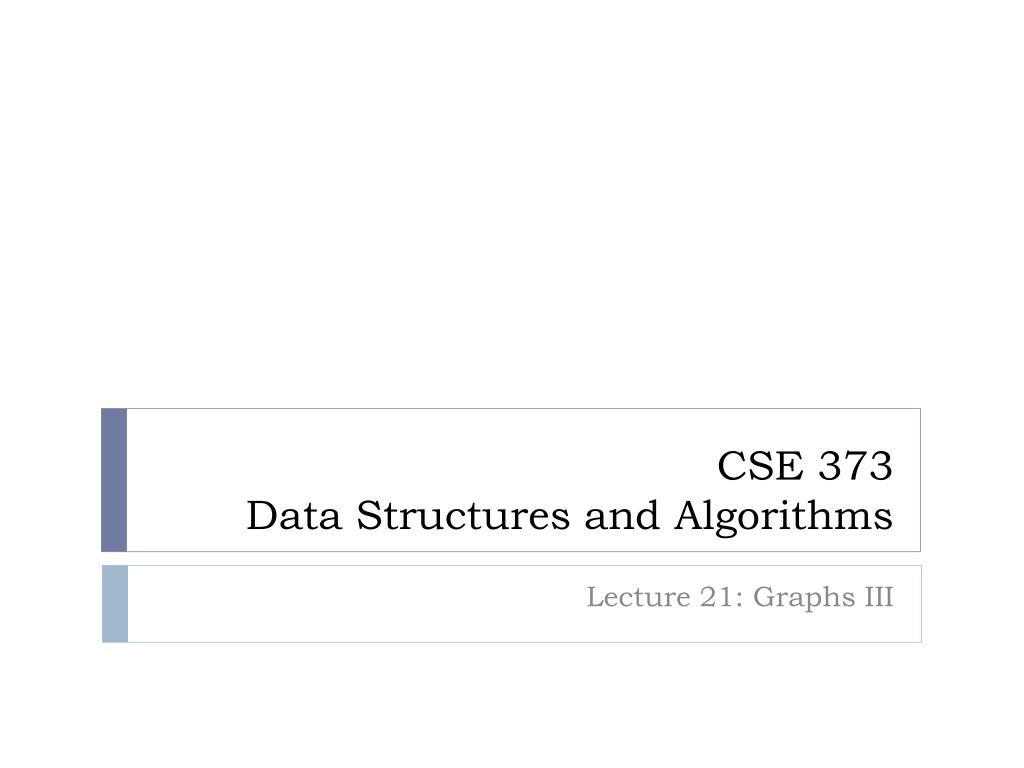1024x768 pixels.
Task: Click the white margin left of the dark blue bar
Action: pyautogui.click(x=50, y=480)
